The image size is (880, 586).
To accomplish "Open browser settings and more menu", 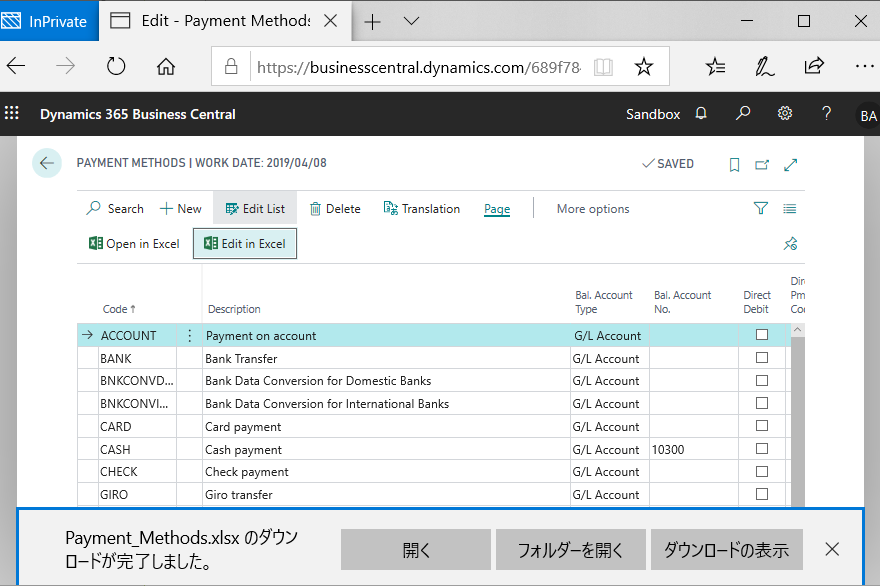I will pyautogui.click(x=865, y=66).
